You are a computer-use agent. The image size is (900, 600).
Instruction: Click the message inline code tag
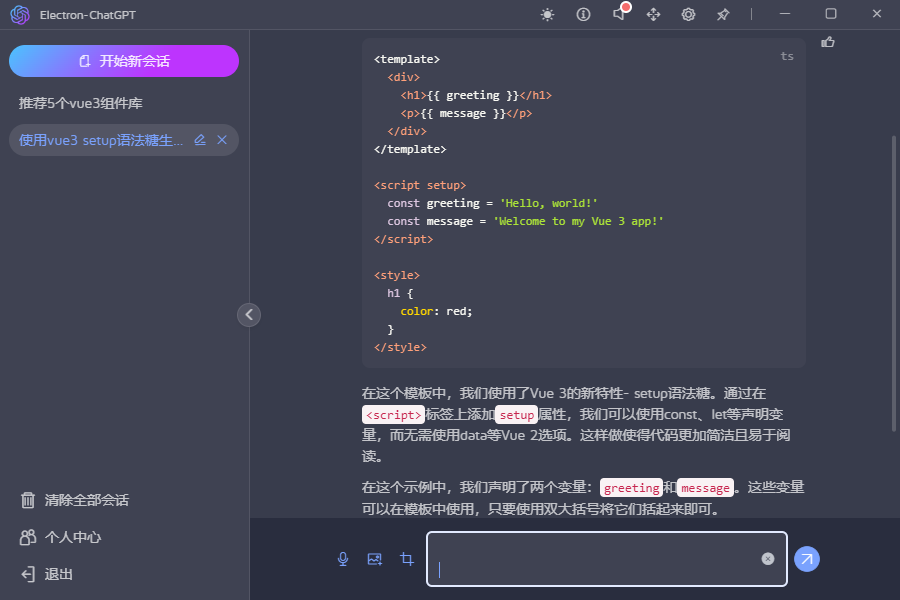(x=705, y=488)
